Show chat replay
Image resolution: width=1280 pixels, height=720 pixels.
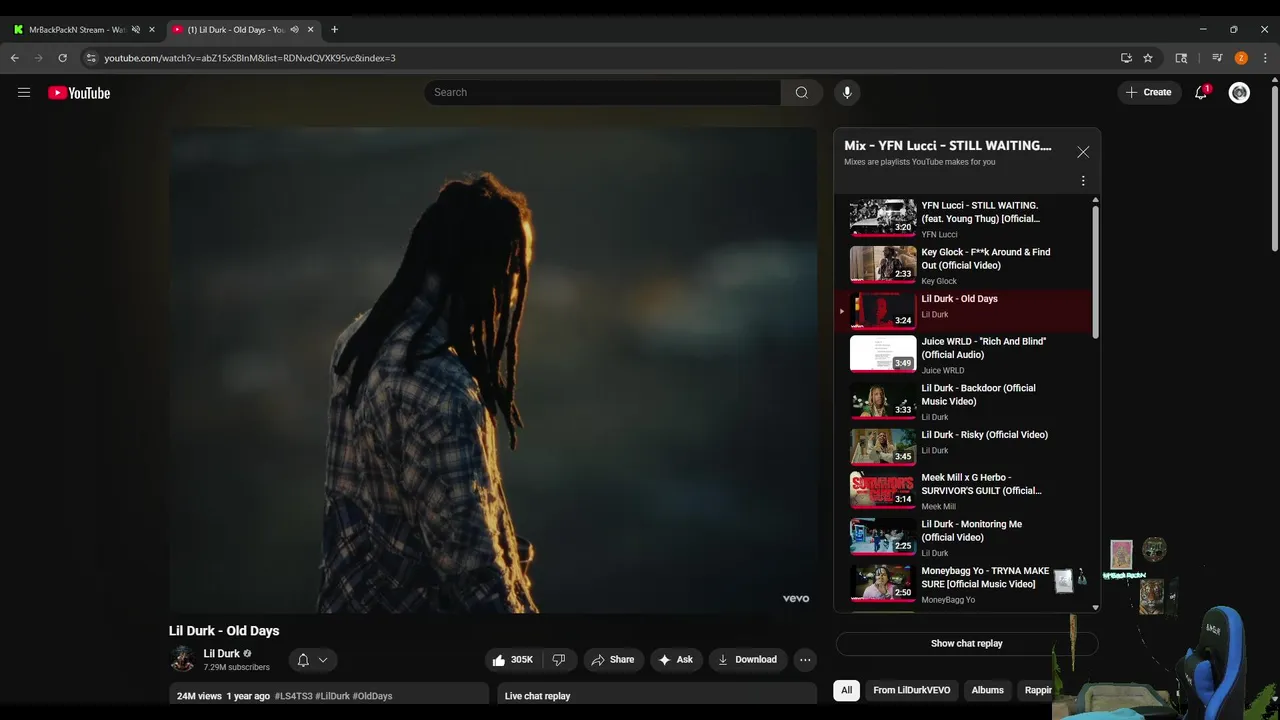tap(967, 644)
